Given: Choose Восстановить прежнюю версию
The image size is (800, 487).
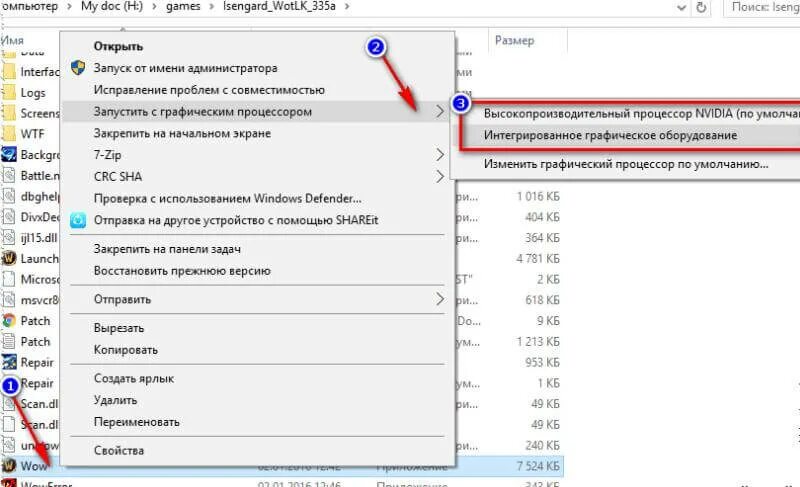Looking at the screenshot, I should (182, 271).
